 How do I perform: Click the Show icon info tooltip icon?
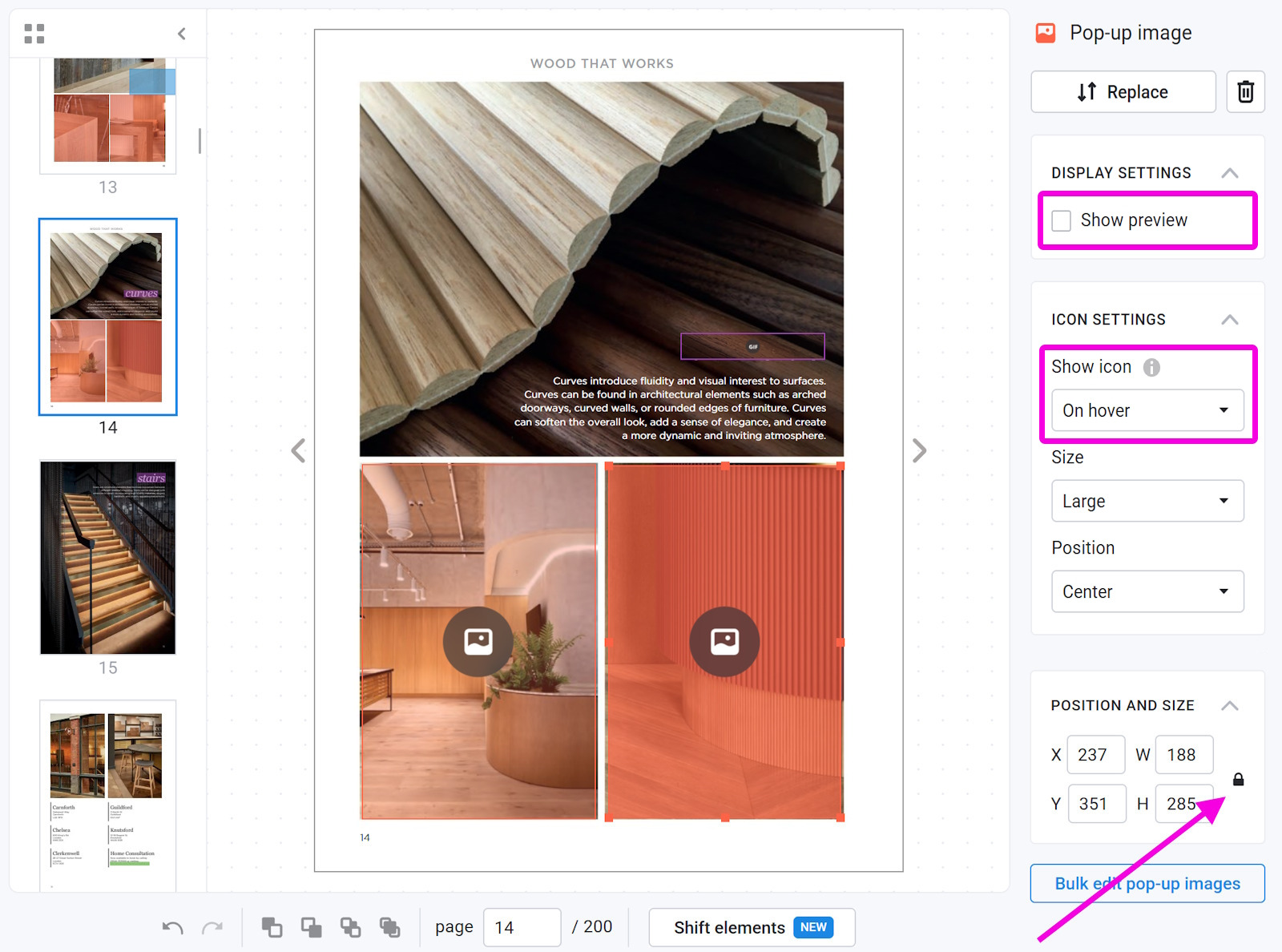point(1151,367)
